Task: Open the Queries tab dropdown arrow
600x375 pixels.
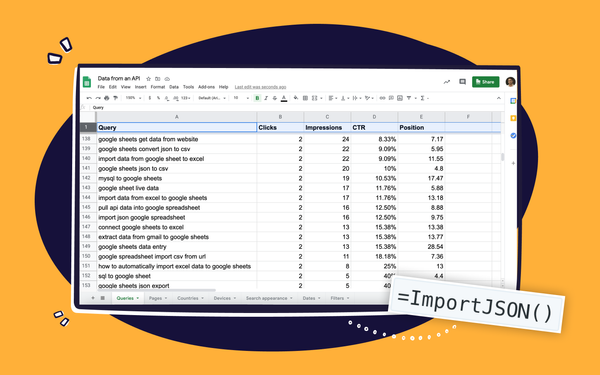Action: pyautogui.click(x=138, y=298)
